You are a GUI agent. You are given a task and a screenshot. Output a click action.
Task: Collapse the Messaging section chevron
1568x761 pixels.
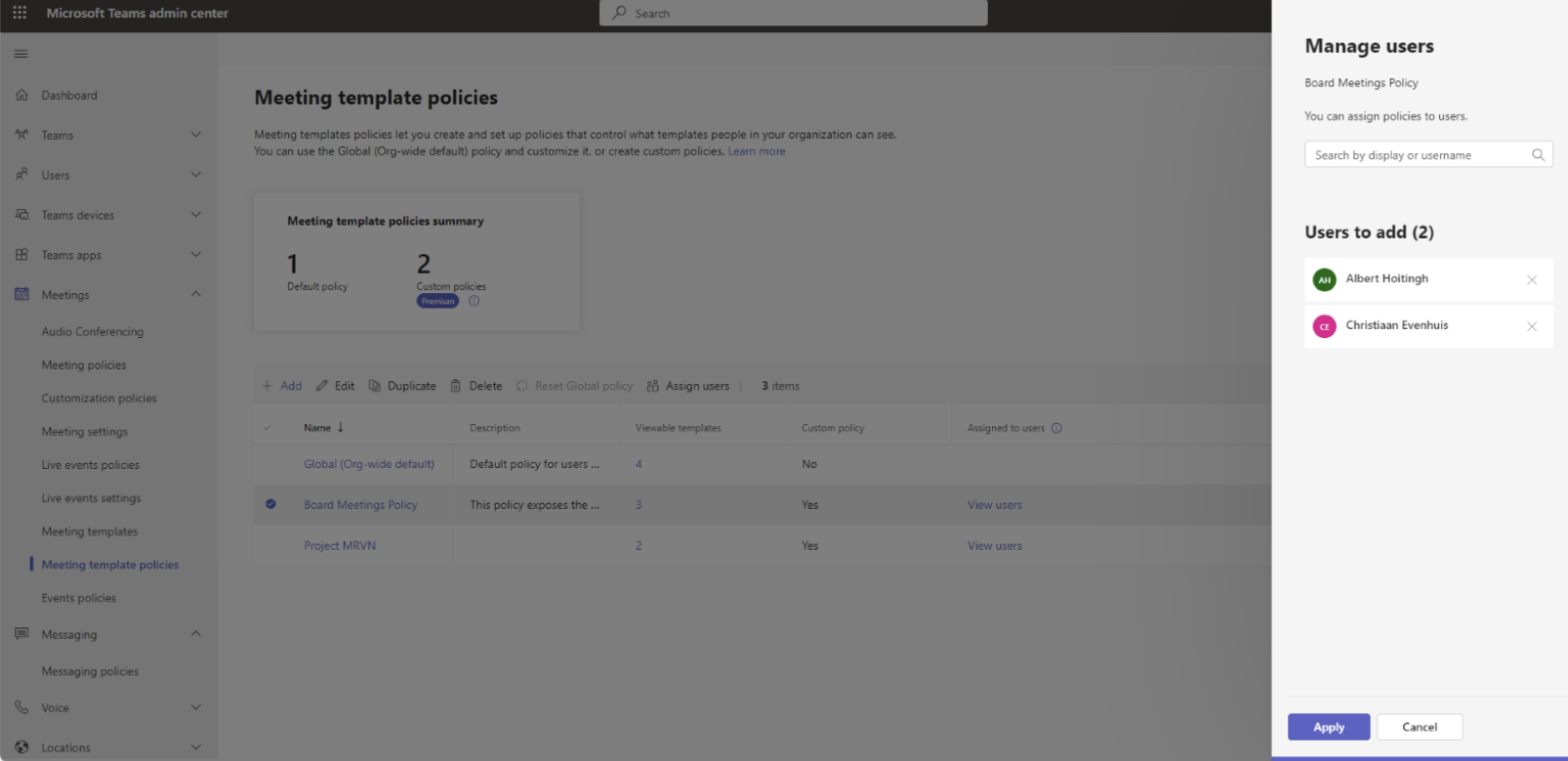[196, 634]
